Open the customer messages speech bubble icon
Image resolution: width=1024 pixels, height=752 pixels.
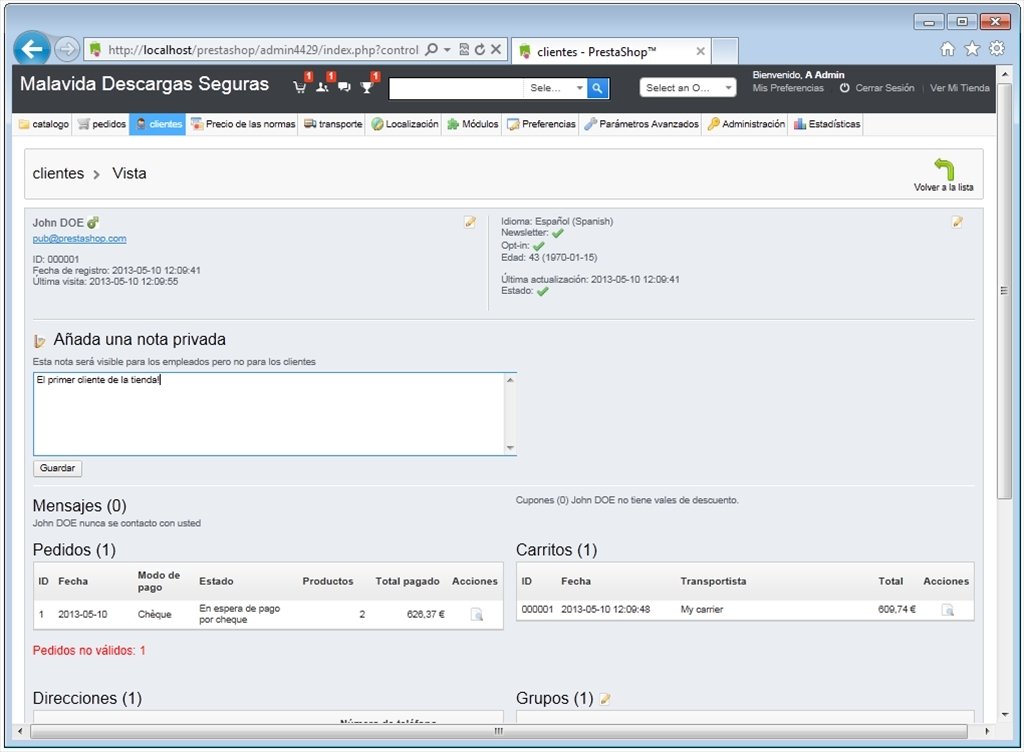click(344, 87)
